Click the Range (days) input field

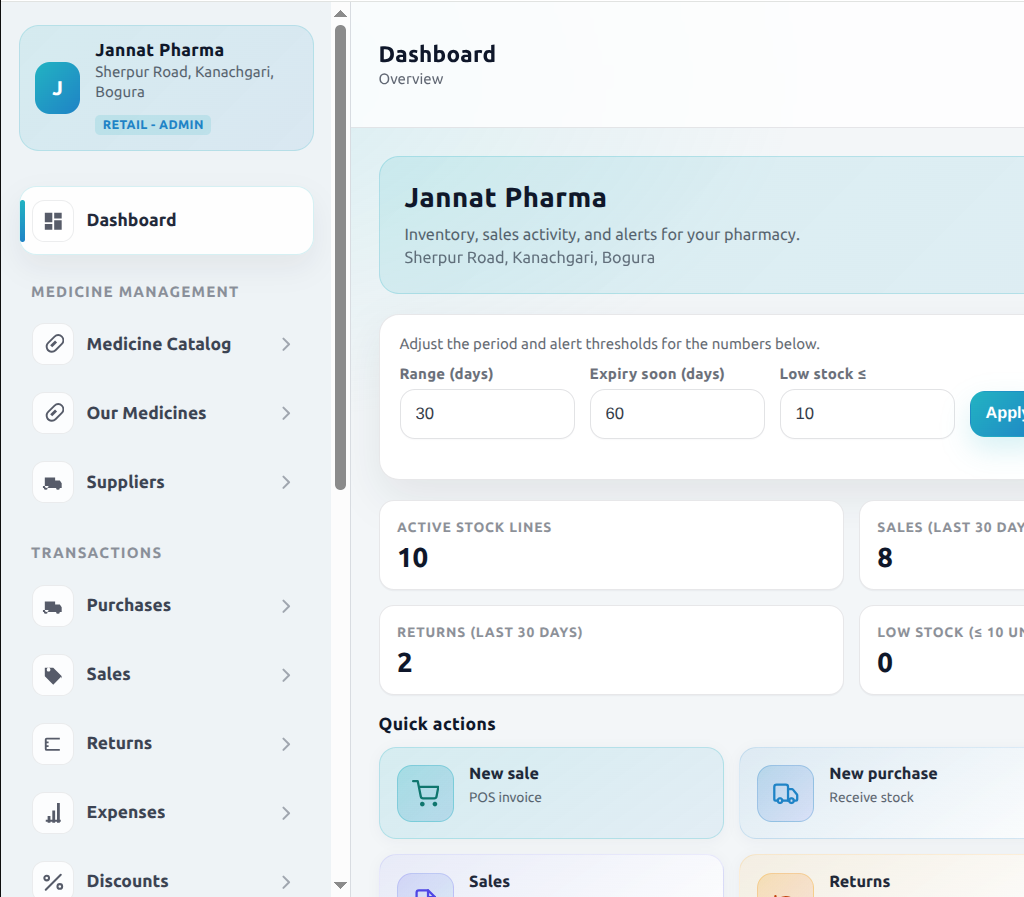(487, 414)
